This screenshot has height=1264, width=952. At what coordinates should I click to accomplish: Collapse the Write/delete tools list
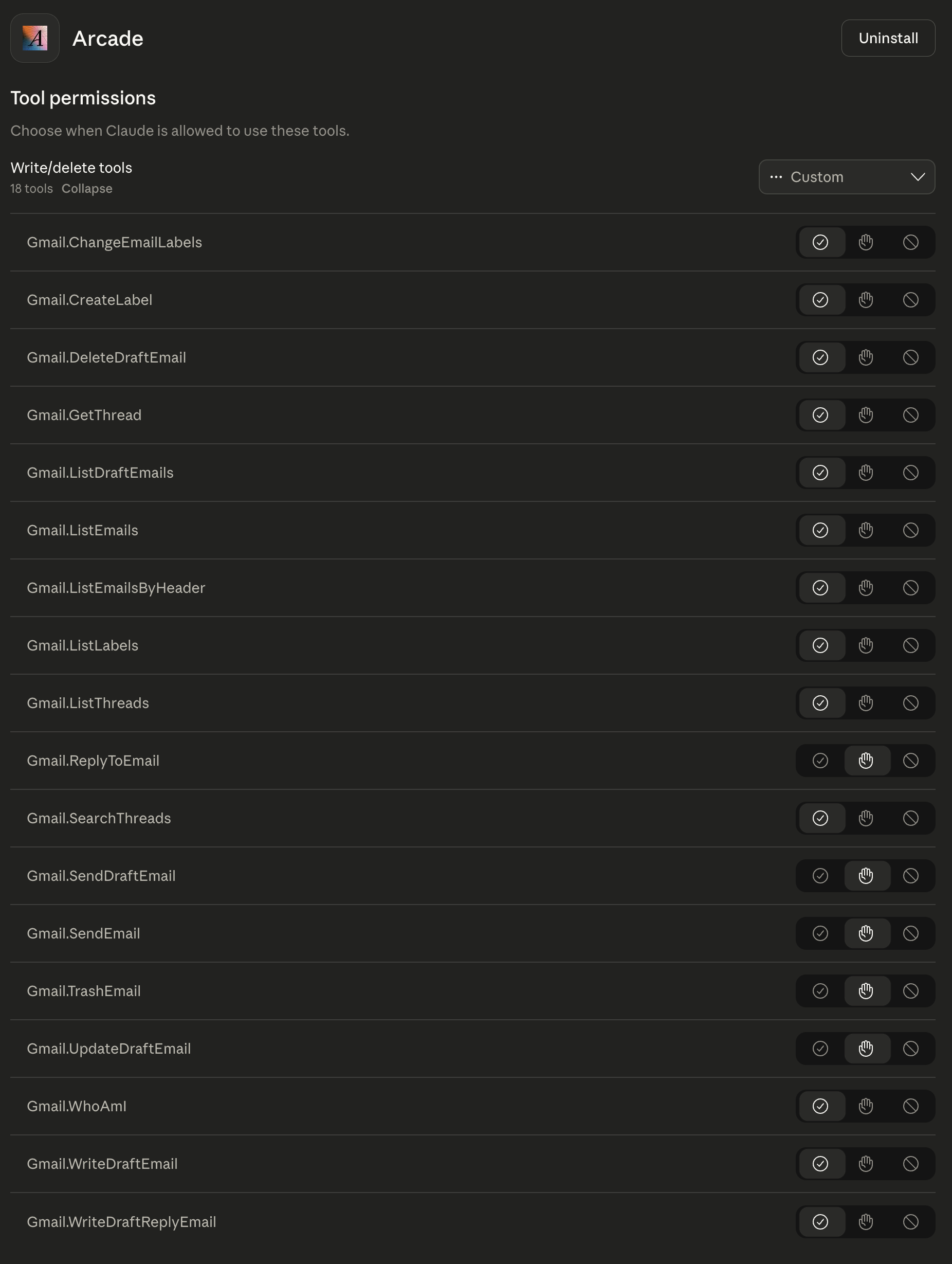point(87,189)
